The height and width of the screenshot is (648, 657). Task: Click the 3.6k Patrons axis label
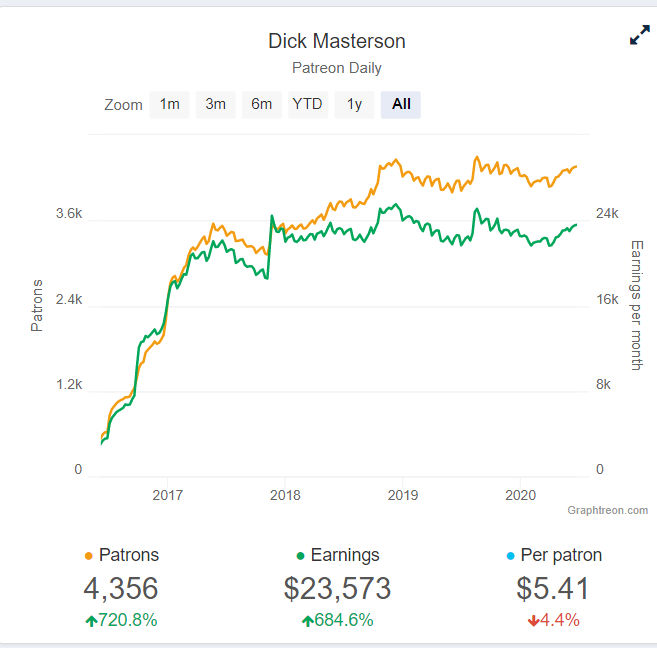click(x=69, y=214)
